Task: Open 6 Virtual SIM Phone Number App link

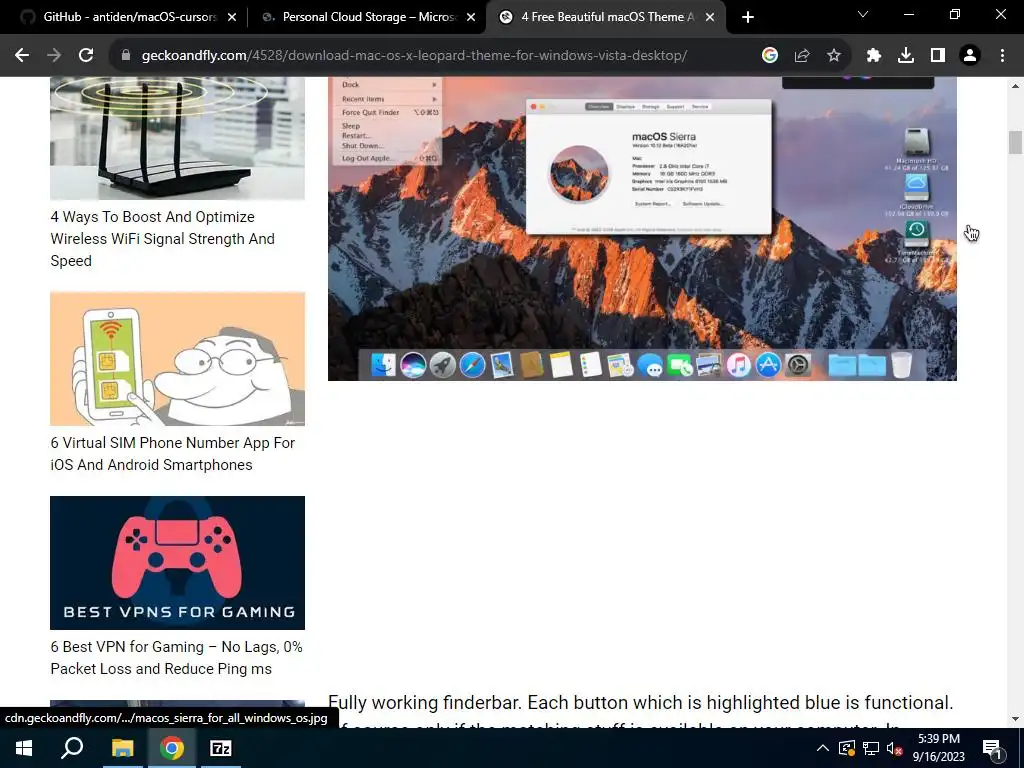Action: (172, 454)
